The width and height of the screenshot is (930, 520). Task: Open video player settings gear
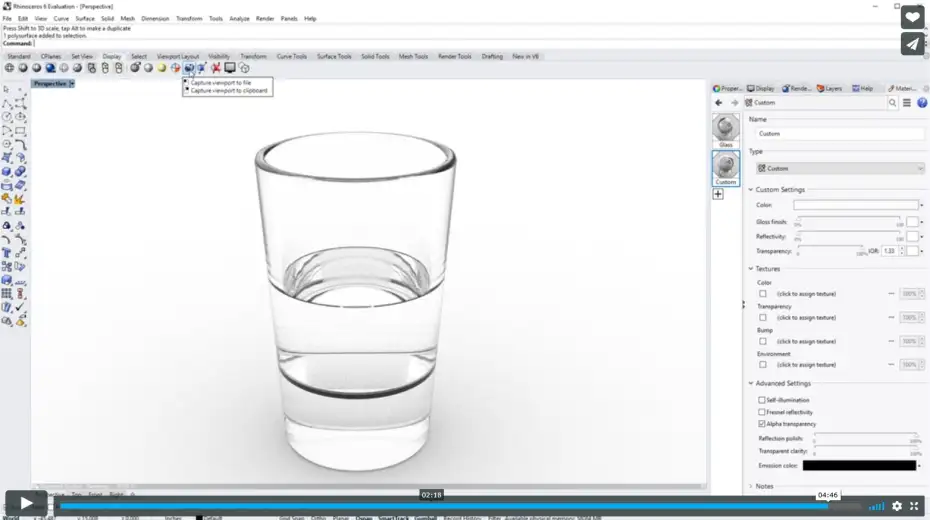pos(897,506)
